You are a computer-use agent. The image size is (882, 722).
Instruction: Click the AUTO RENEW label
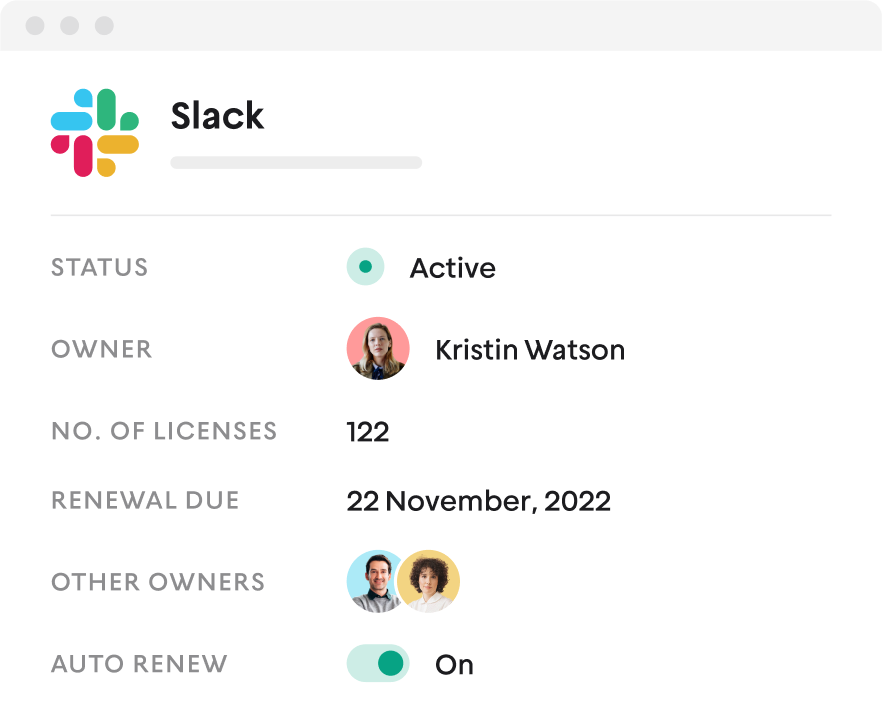click(140, 664)
